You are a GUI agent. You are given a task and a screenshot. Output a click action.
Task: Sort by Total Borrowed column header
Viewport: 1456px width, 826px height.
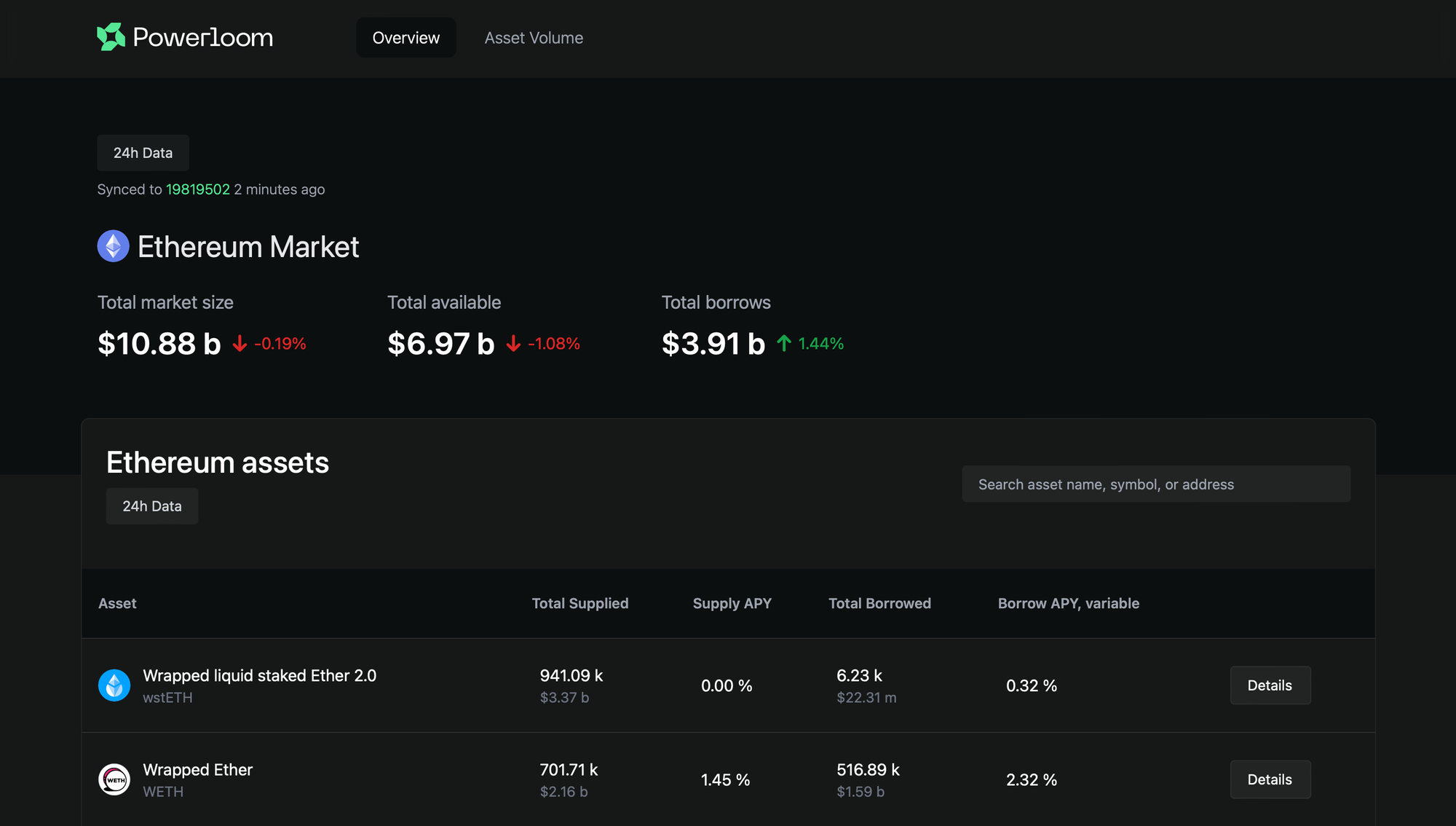(879, 603)
